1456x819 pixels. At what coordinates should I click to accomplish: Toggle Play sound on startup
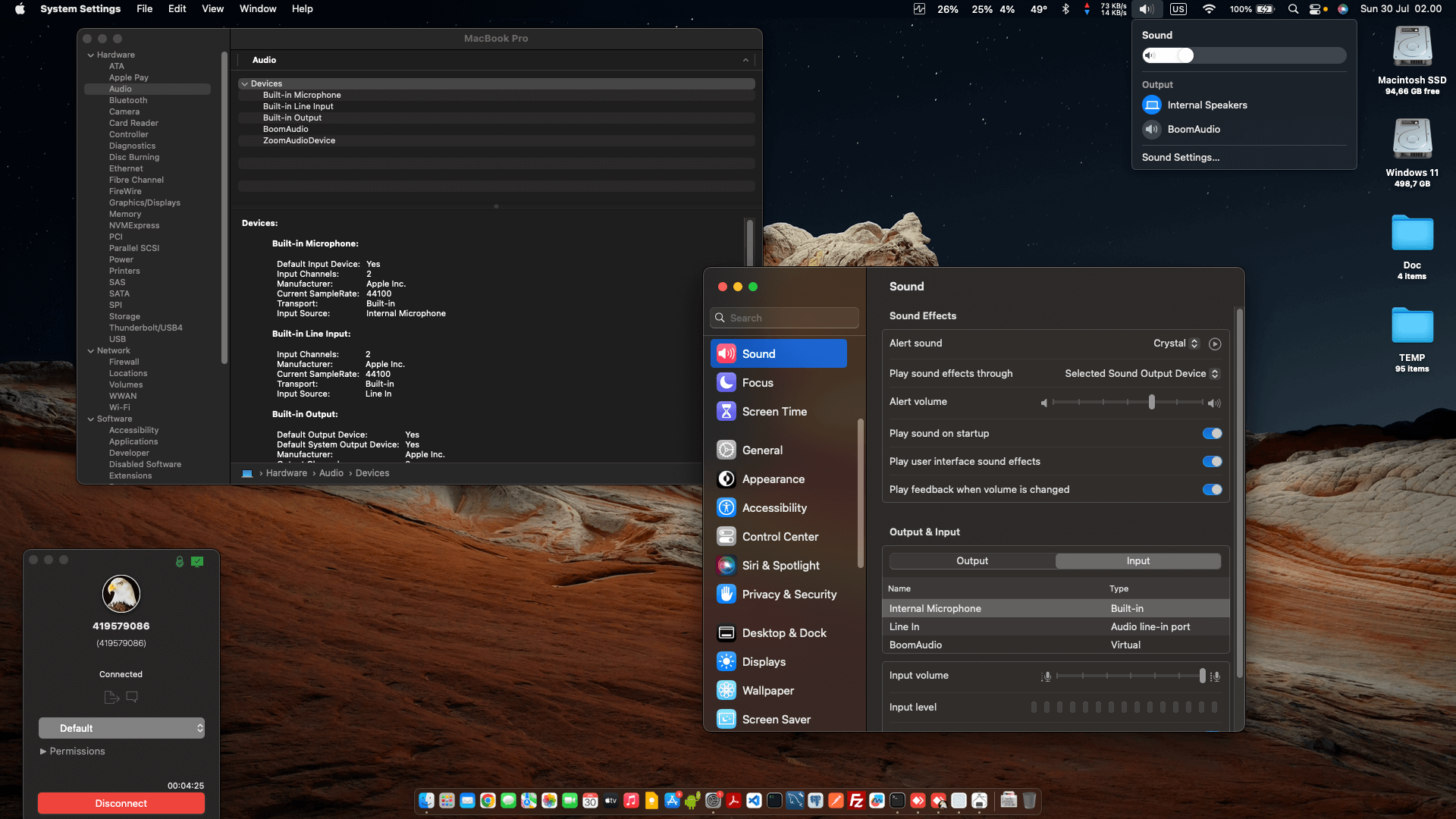[x=1212, y=434]
